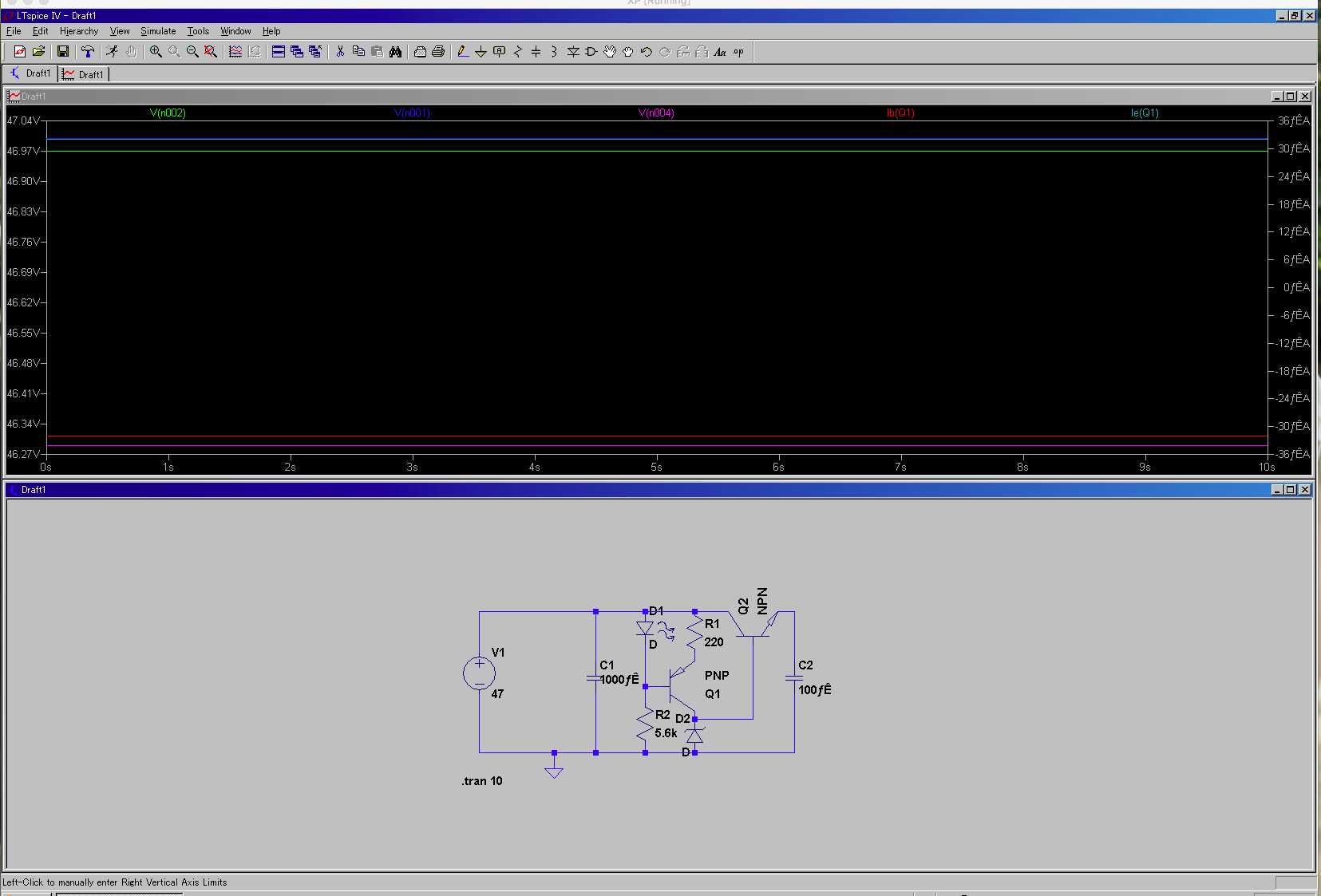Image resolution: width=1321 pixels, height=896 pixels.
Task: Click the Autorange plot icon
Action: (235, 52)
